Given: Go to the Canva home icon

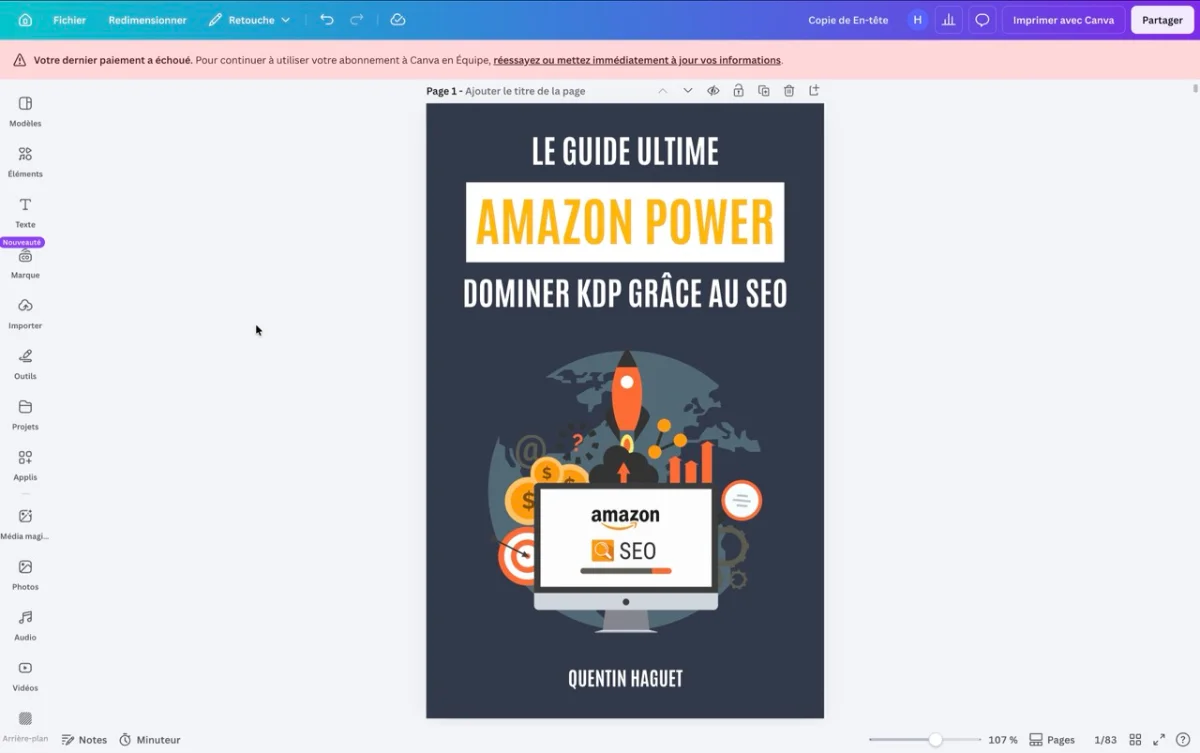Looking at the screenshot, I should pyautogui.click(x=25, y=20).
